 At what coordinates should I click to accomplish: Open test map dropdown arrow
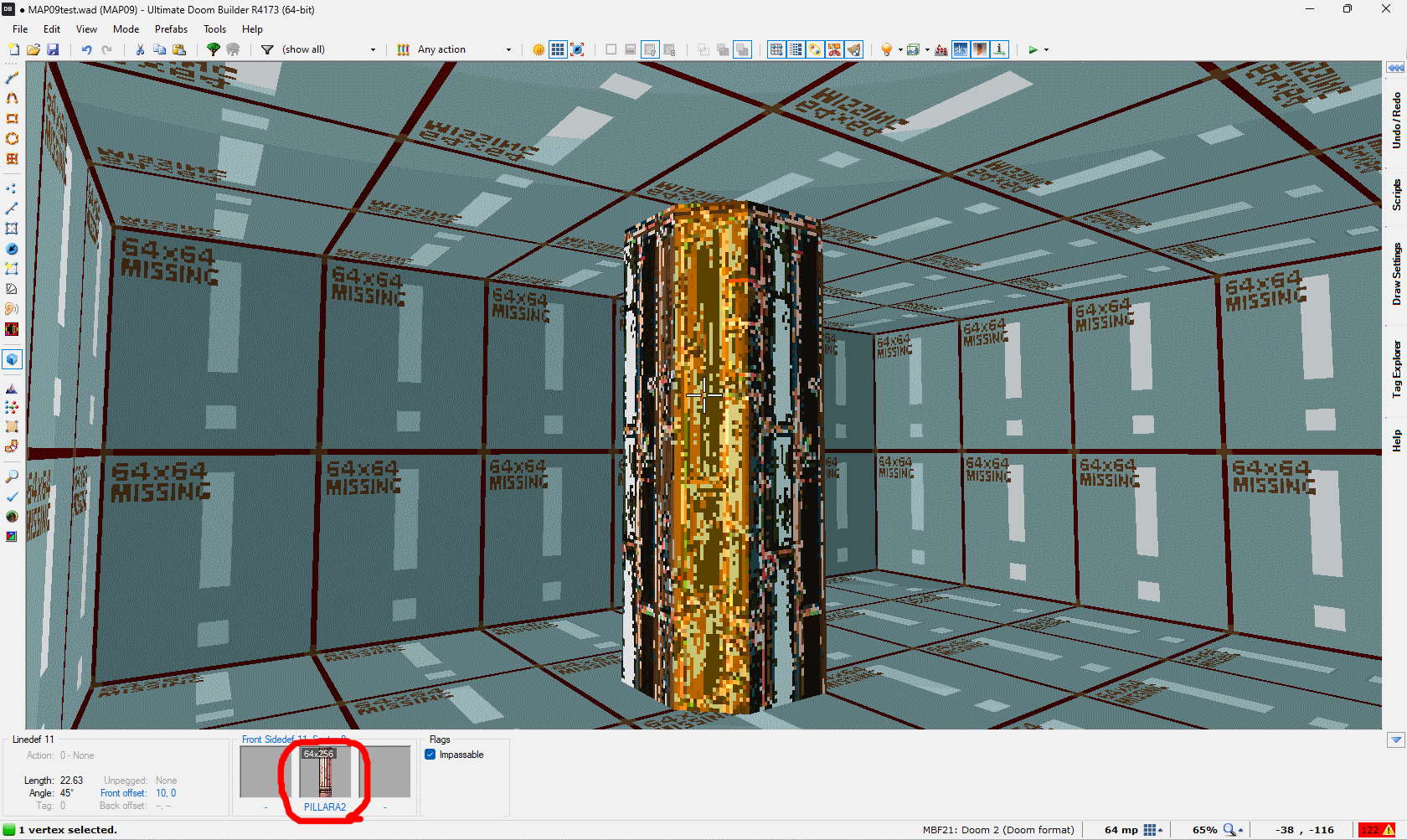[1046, 50]
